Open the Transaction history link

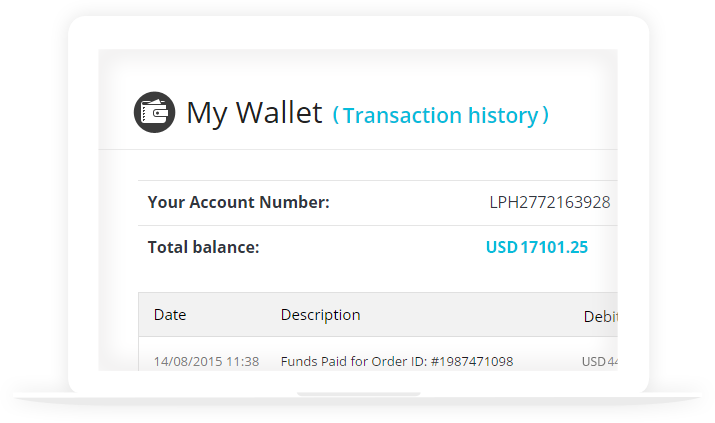pyautogui.click(x=440, y=115)
